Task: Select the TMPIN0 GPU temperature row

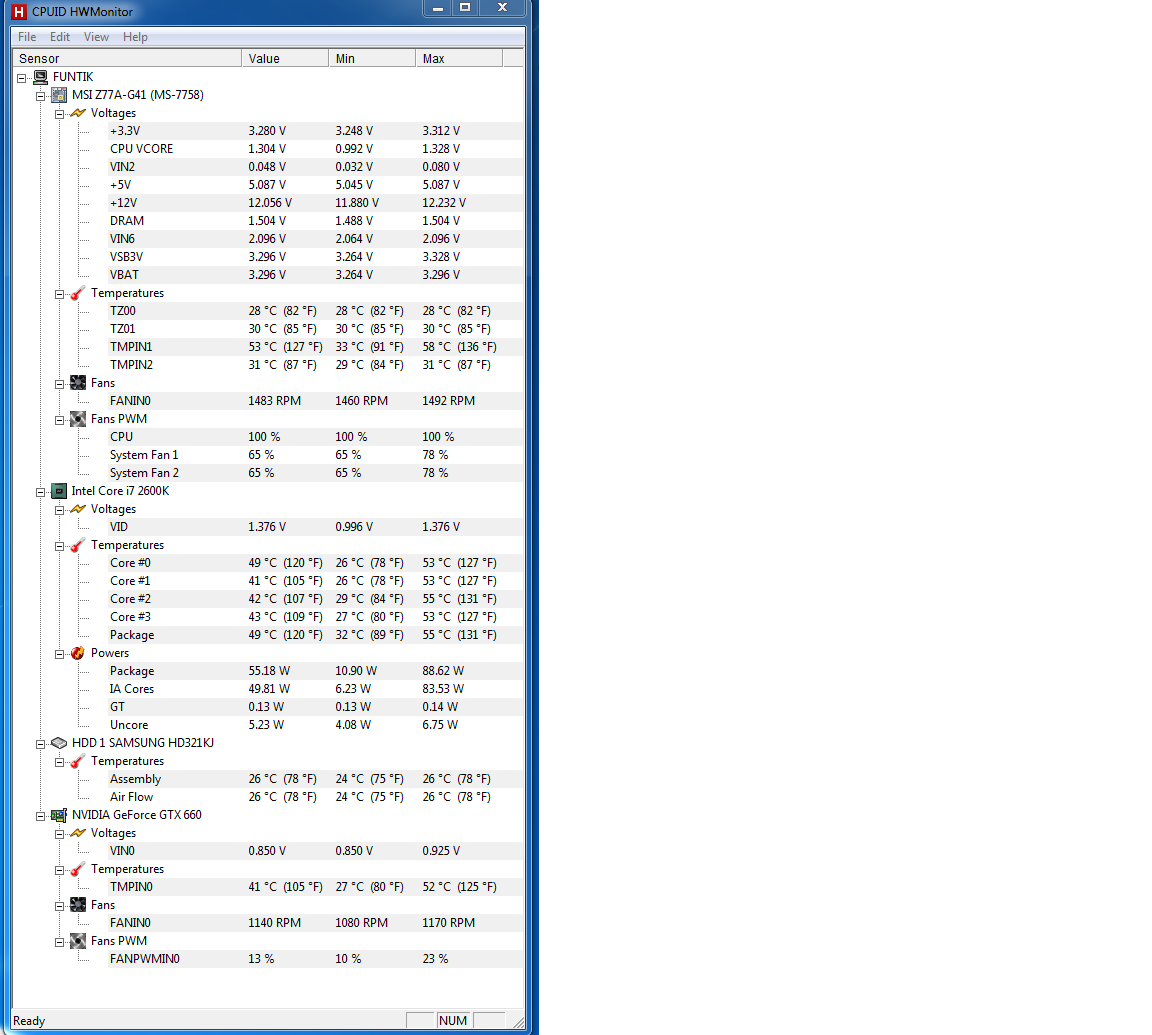Action: click(315, 887)
